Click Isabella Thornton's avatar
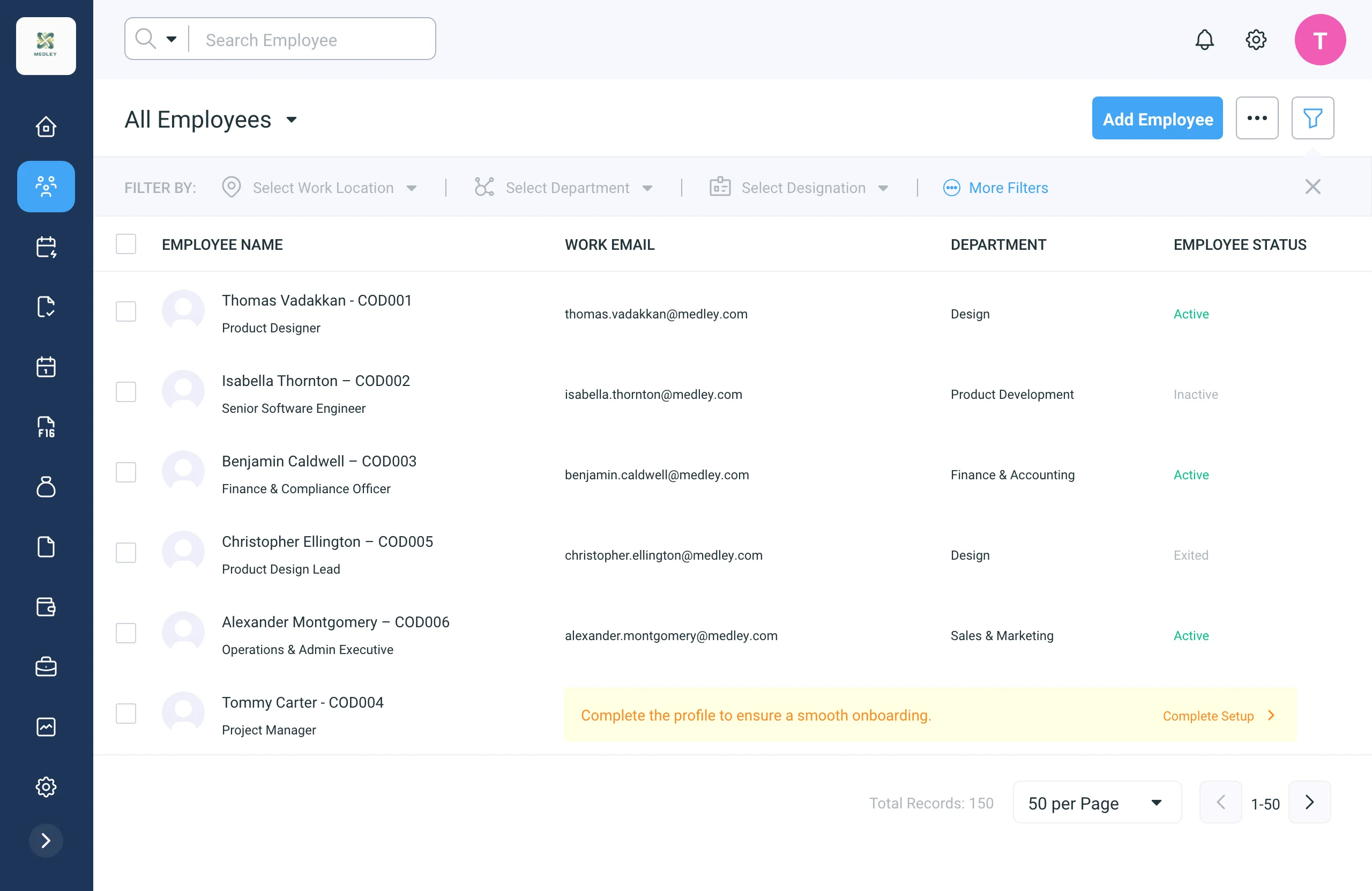The width and height of the screenshot is (1372, 891). pos(183,391)
